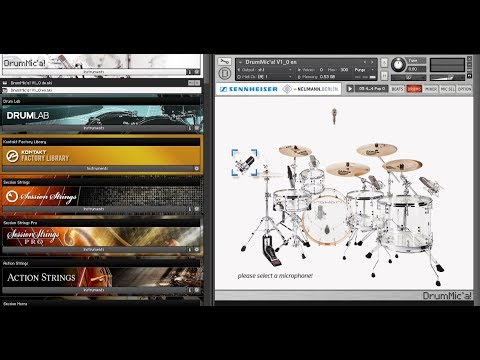Click the gear icon on Session Strings Pro bar
This screenshot has height=360, width=480.
click(197, 249)
